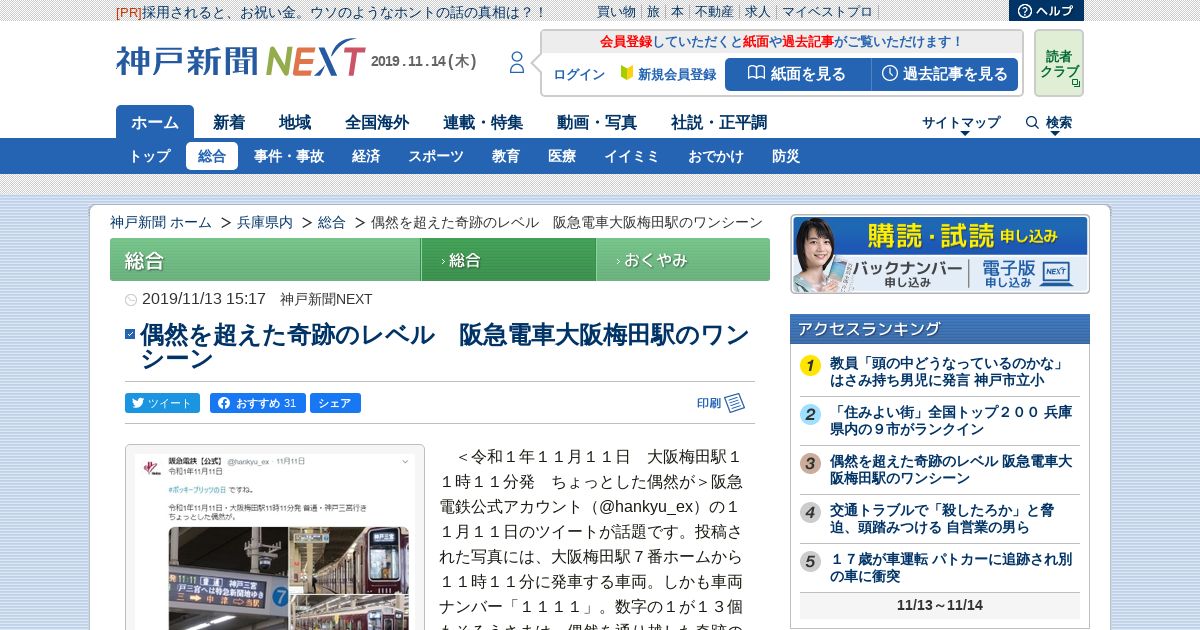The height and width of the screenshot is (630, 1200).
Task: Click the 買い物 top link
Action: point(616,11)
